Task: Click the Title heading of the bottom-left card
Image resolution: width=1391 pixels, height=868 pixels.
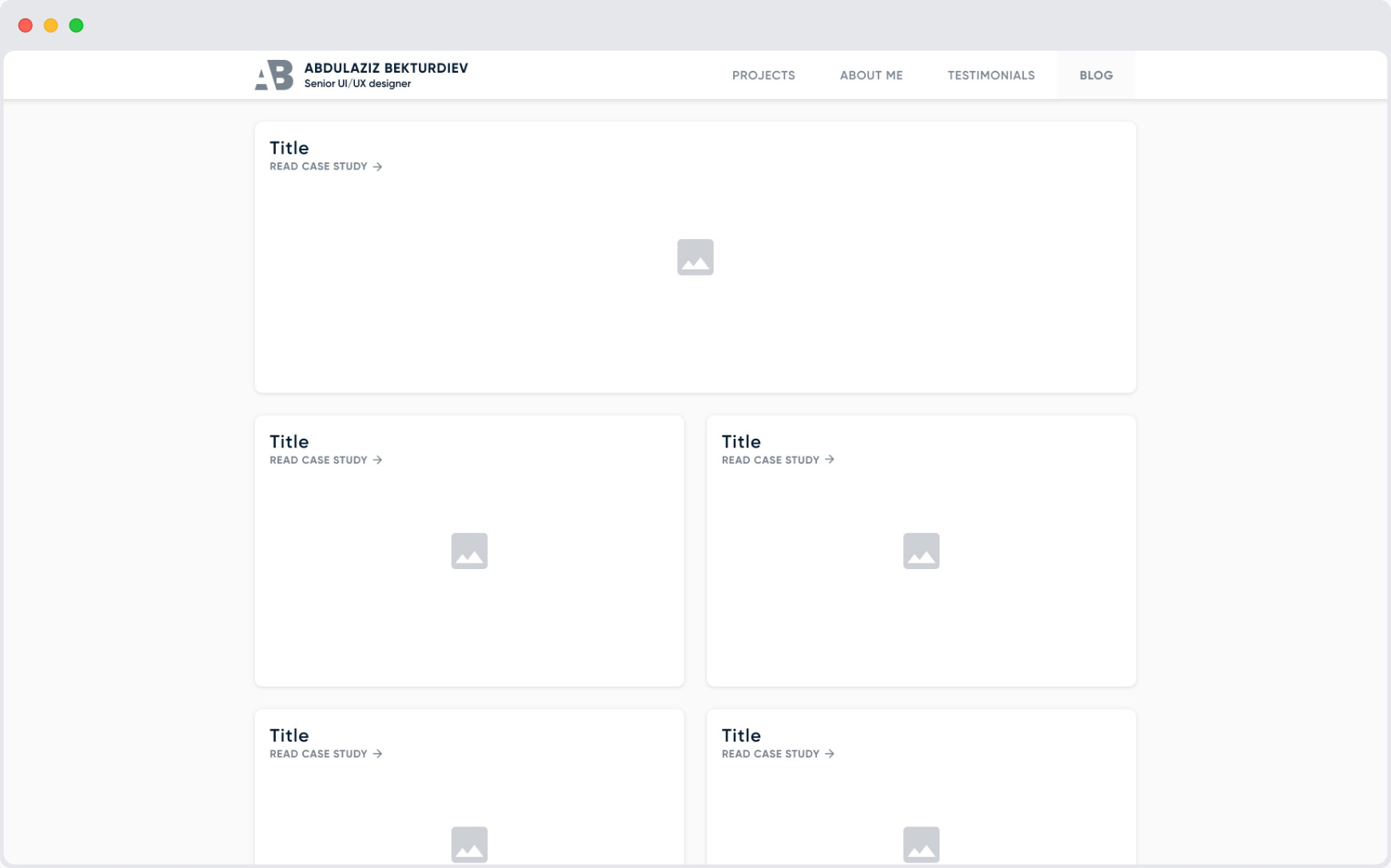Action: 289,735
